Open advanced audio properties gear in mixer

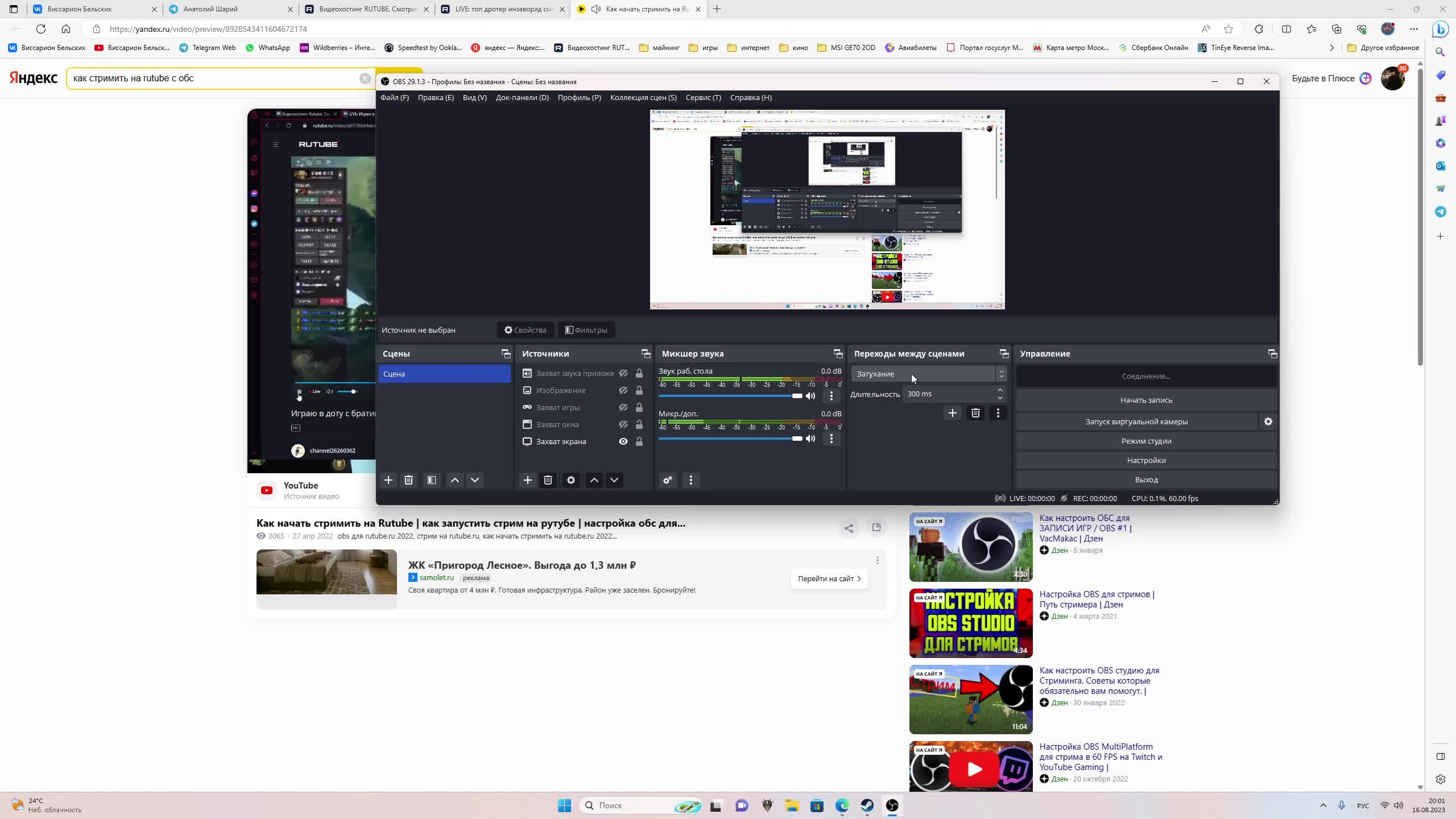tap(668, 480)
